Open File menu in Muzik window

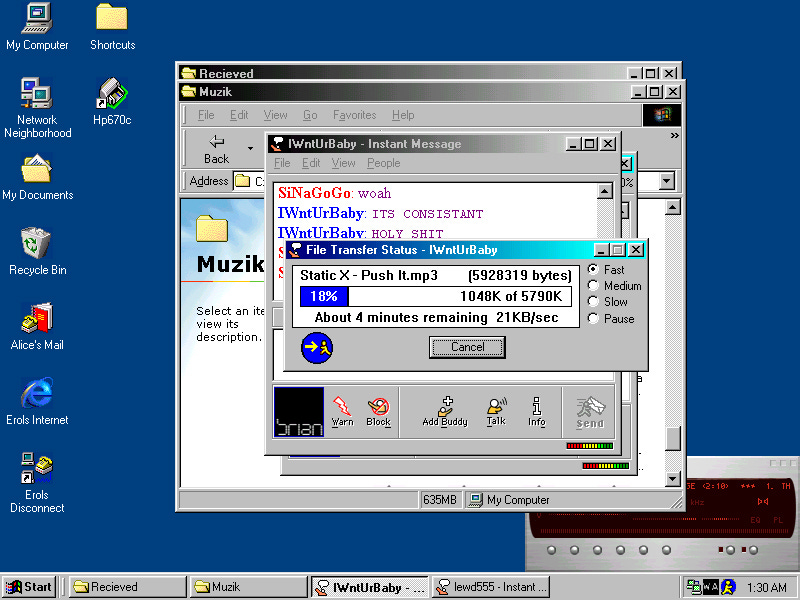tap(206, 115)
